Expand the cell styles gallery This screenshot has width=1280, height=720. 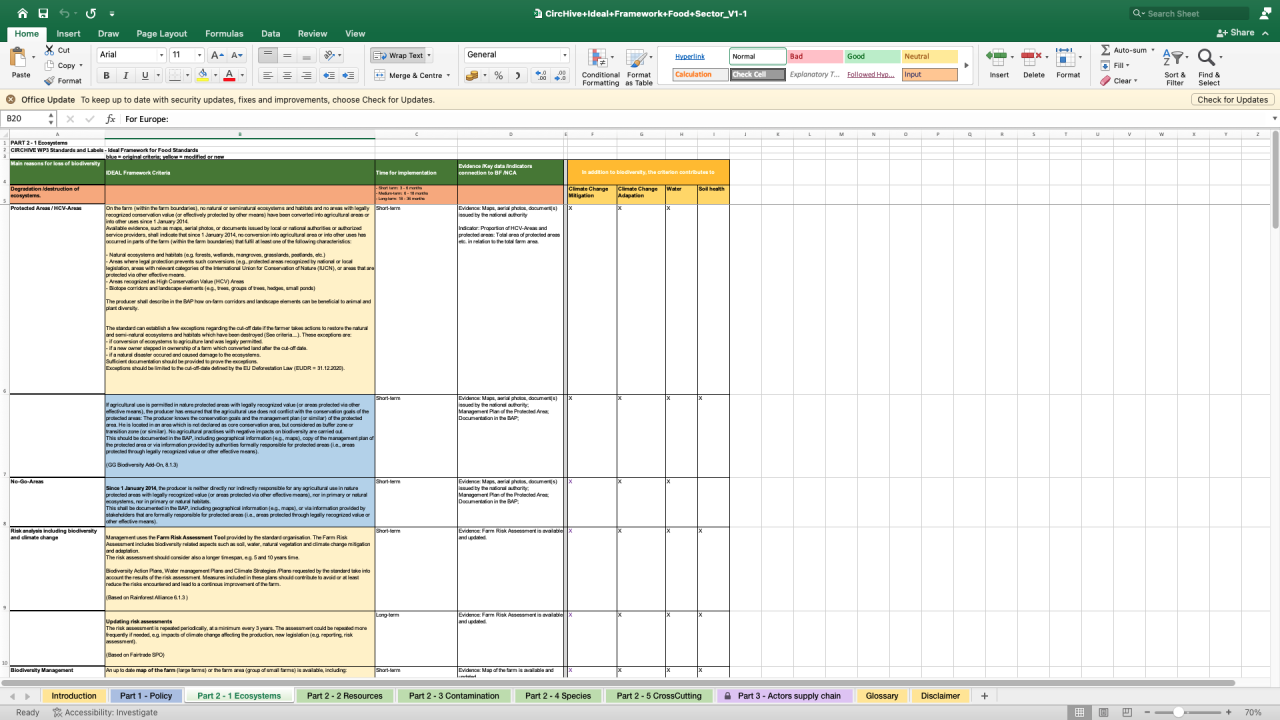coord(967,66)
